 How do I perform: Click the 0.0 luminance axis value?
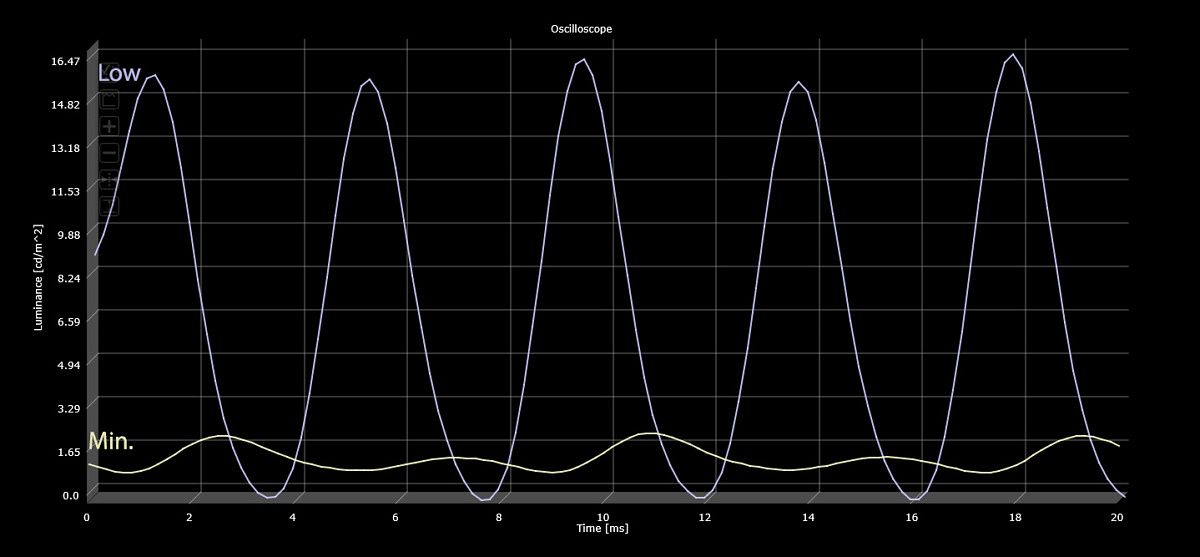72,495
